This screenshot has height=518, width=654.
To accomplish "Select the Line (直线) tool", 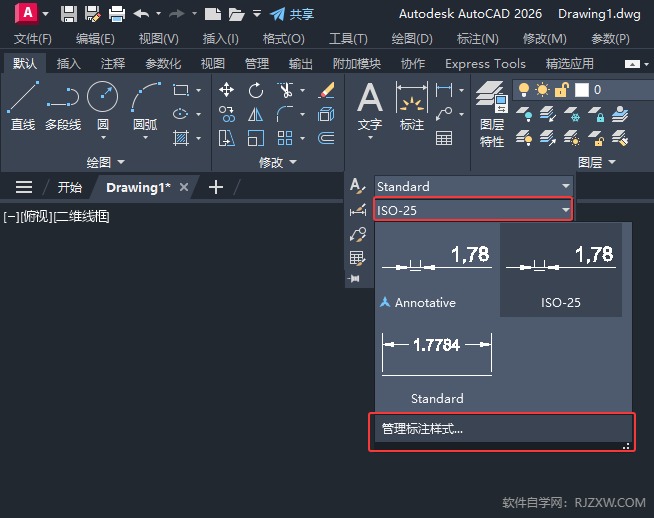I will (x=23, y=106).
